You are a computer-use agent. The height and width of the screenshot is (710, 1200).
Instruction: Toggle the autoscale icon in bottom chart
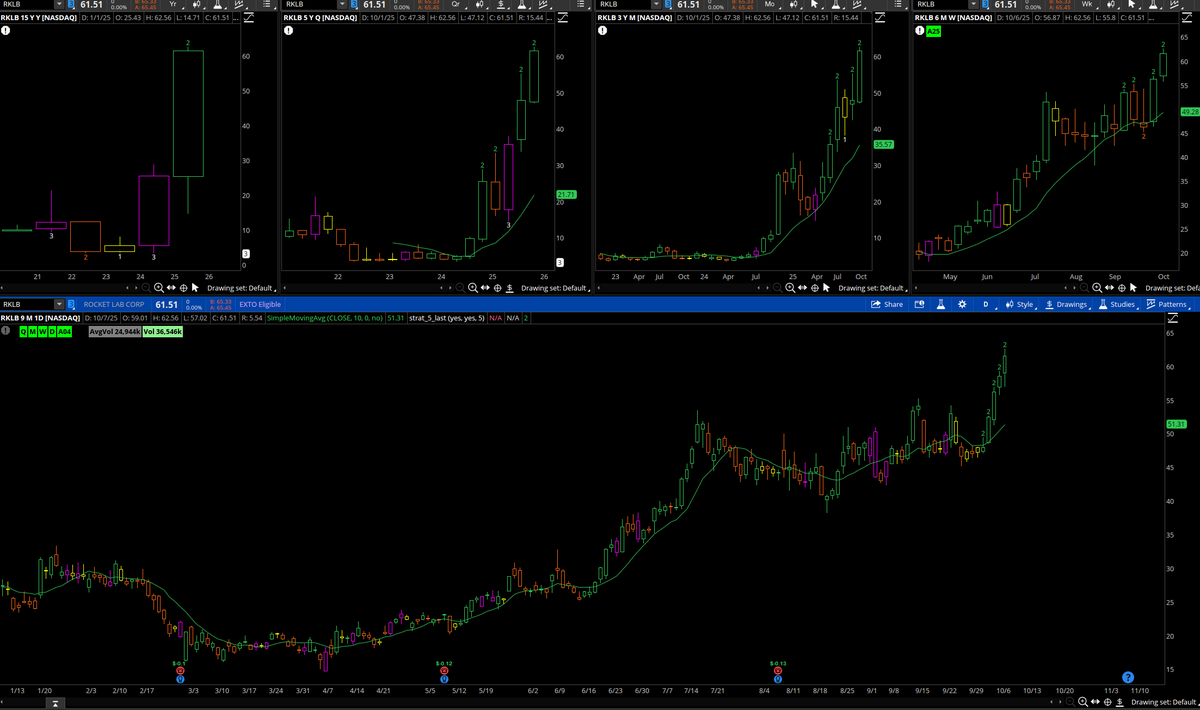click(x=1172, y=318)
